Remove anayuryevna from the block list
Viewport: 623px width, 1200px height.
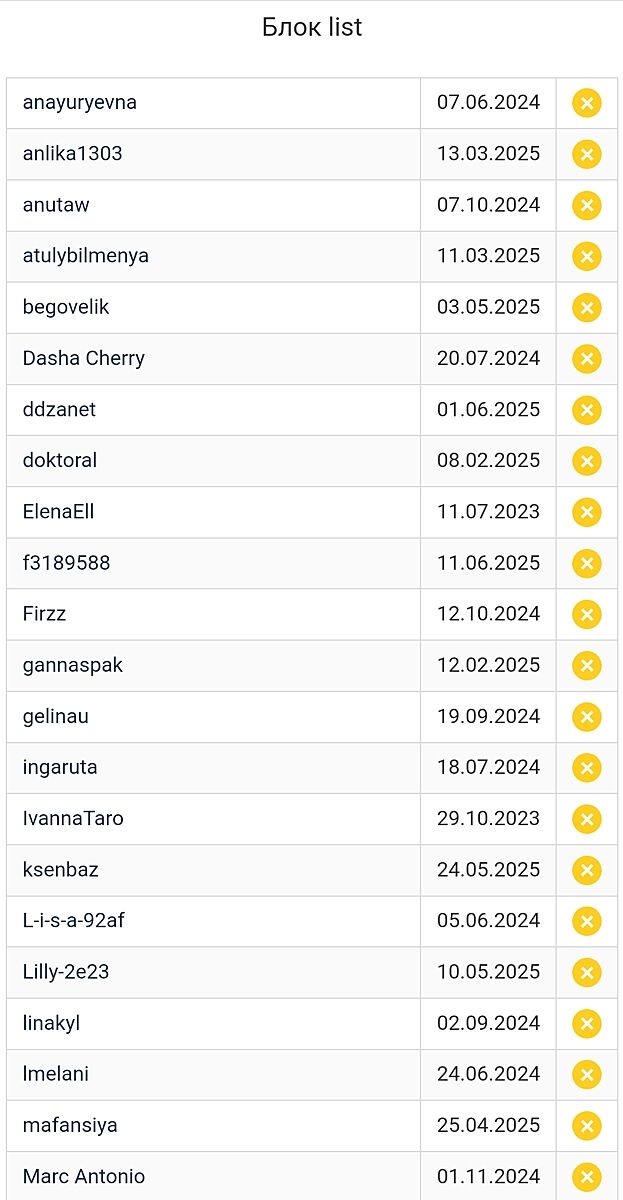click(x=587, y=103)
